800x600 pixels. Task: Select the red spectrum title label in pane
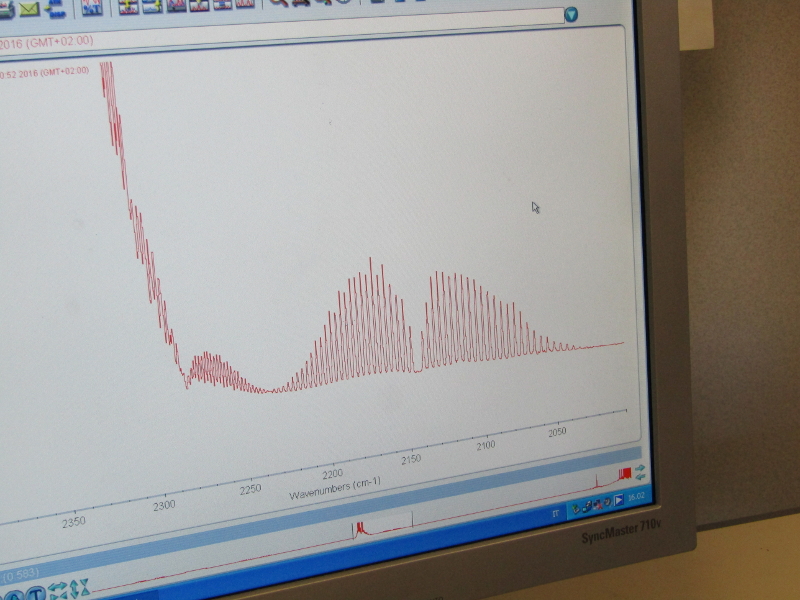pyautogui.click(x=45, y=71)
